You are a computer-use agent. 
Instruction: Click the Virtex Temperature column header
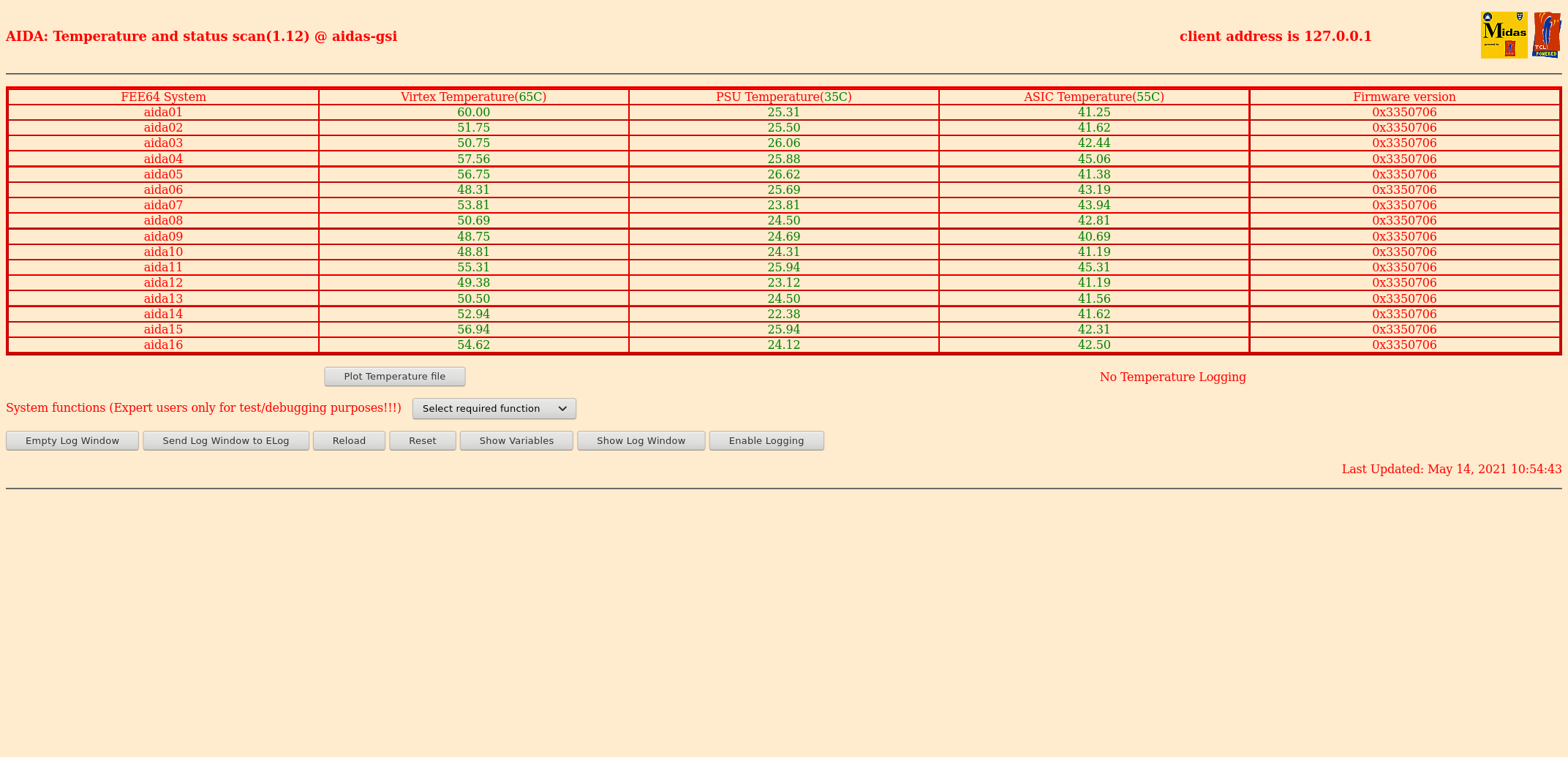[474, 97]
